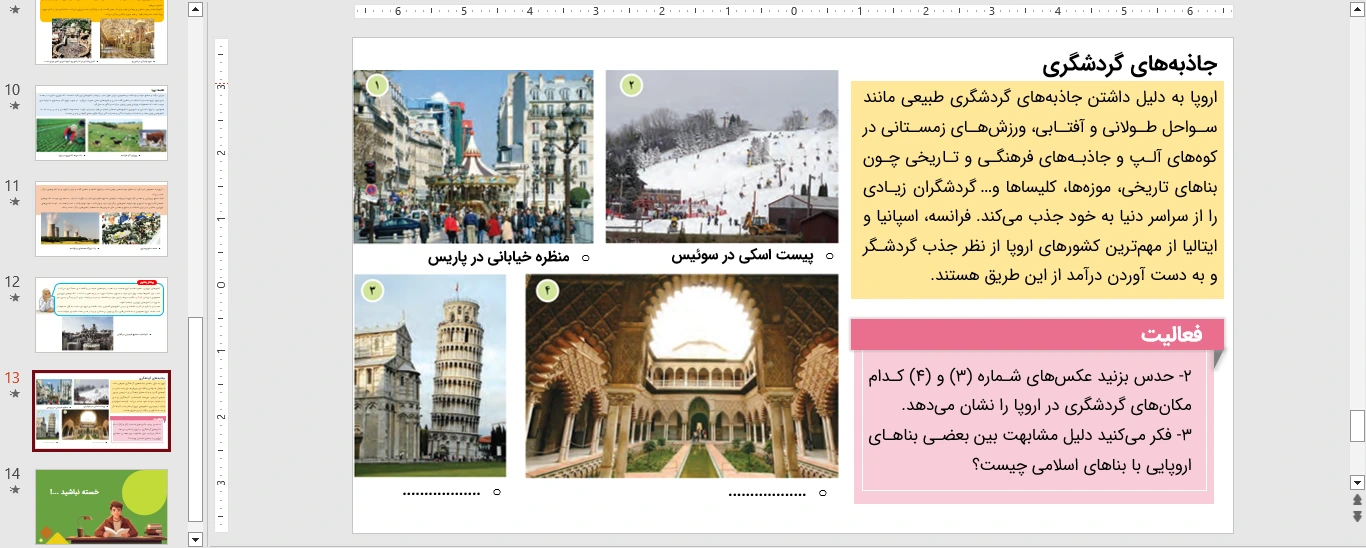Image resolution: width=1366 pixels, height=548 pixels.
Task: Click the down arrow of the thumbnail pane scrollbar
Action: point(196,539)
